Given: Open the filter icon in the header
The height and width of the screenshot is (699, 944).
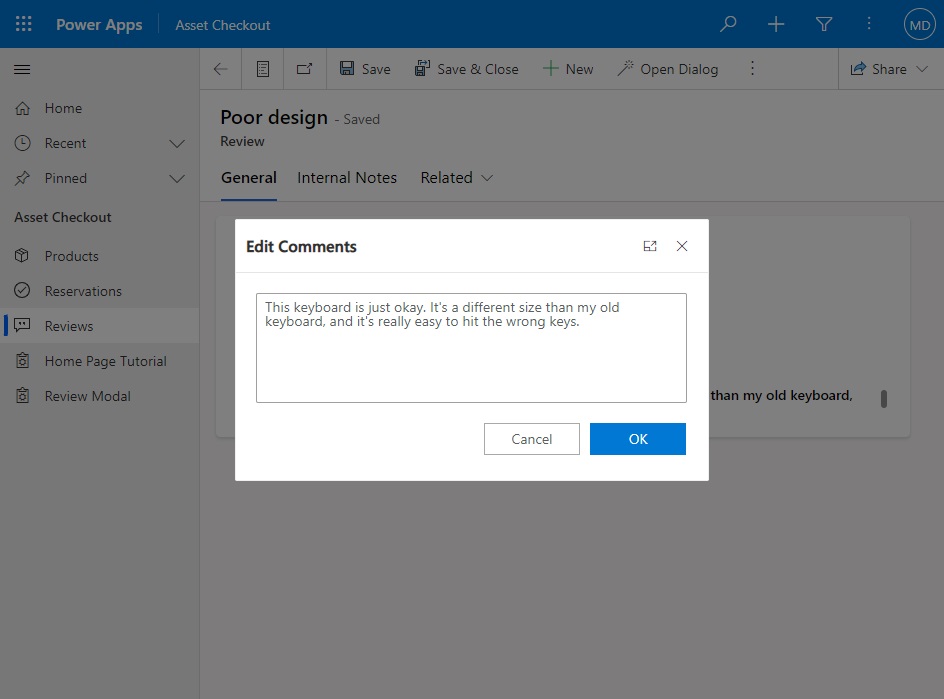Looking at the screenshot, I should [823, 23].
